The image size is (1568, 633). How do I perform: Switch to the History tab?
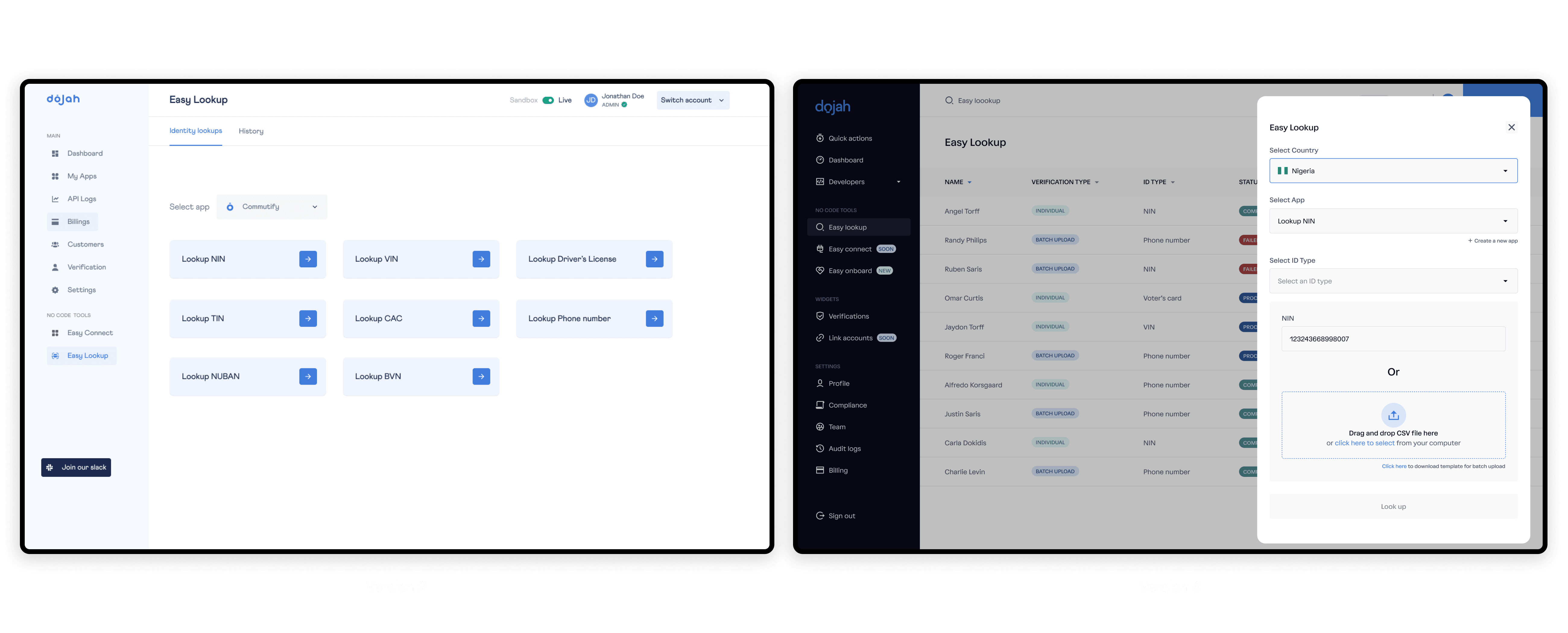[x=251, y=131]
